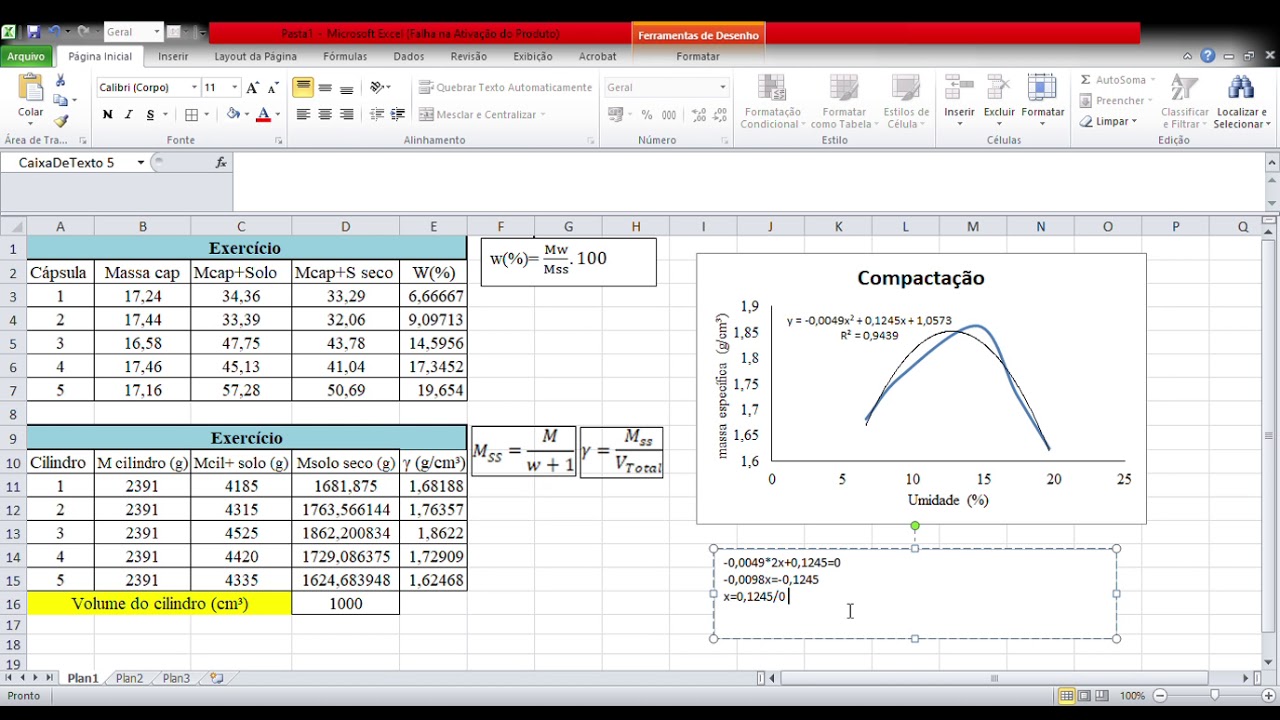
Task: Open Formatar como Tabela gallery
Action: pos(843,102)
